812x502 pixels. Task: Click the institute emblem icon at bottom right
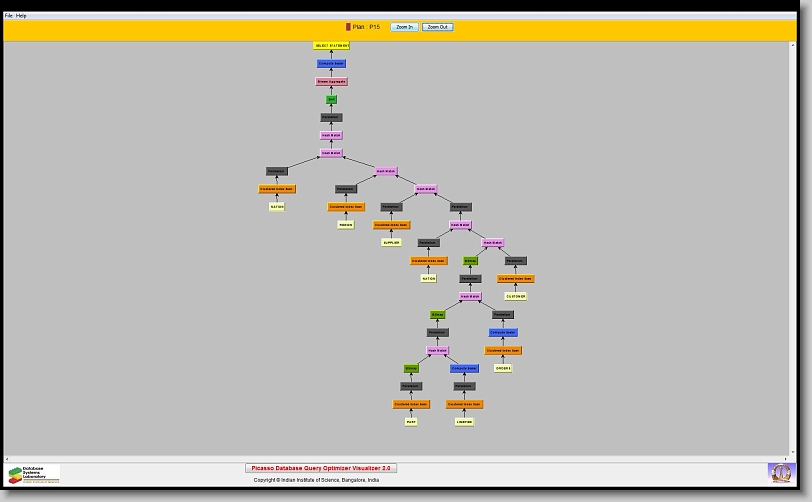click(779, 471)
